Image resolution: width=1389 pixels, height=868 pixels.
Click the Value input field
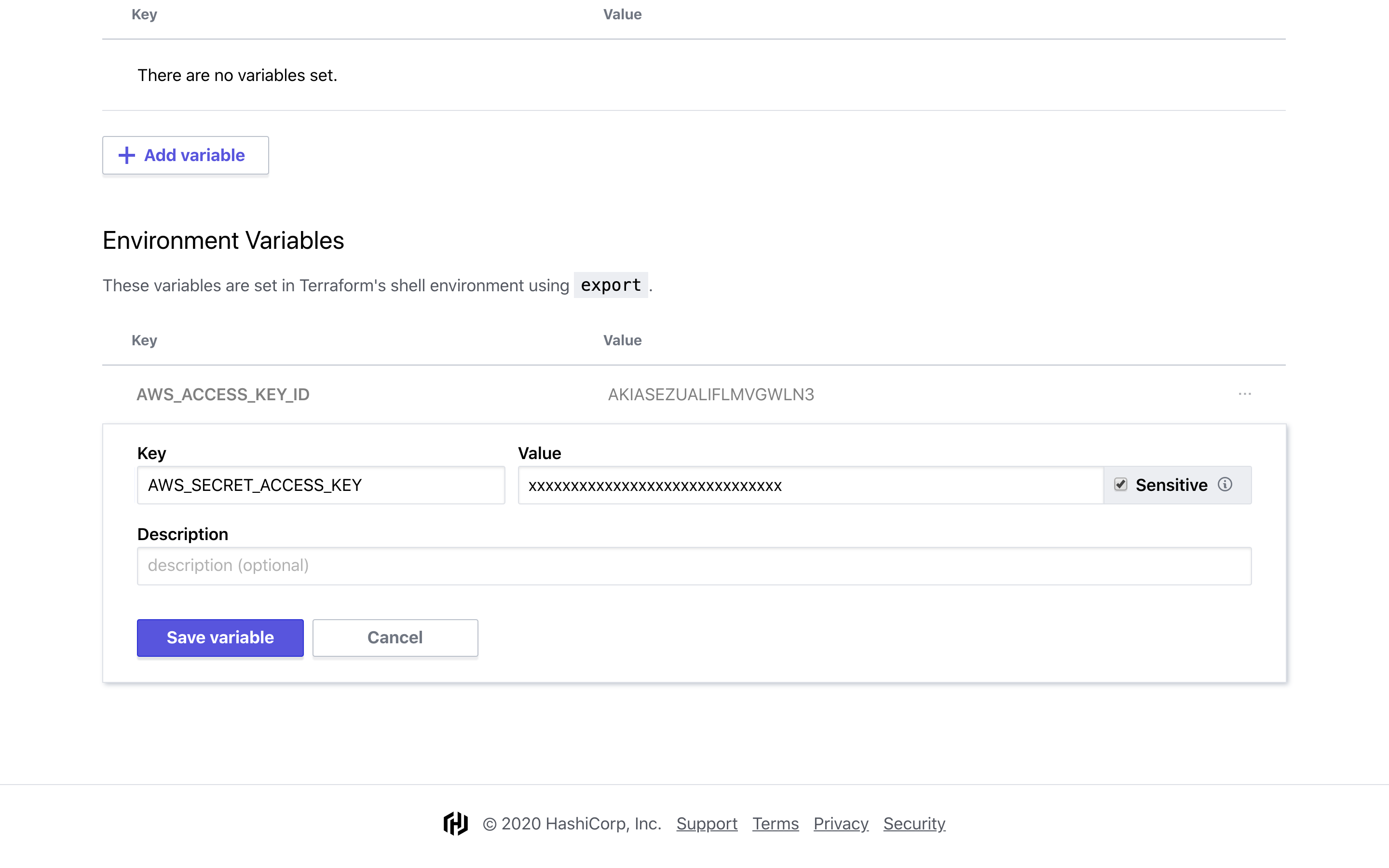(810, 485)
